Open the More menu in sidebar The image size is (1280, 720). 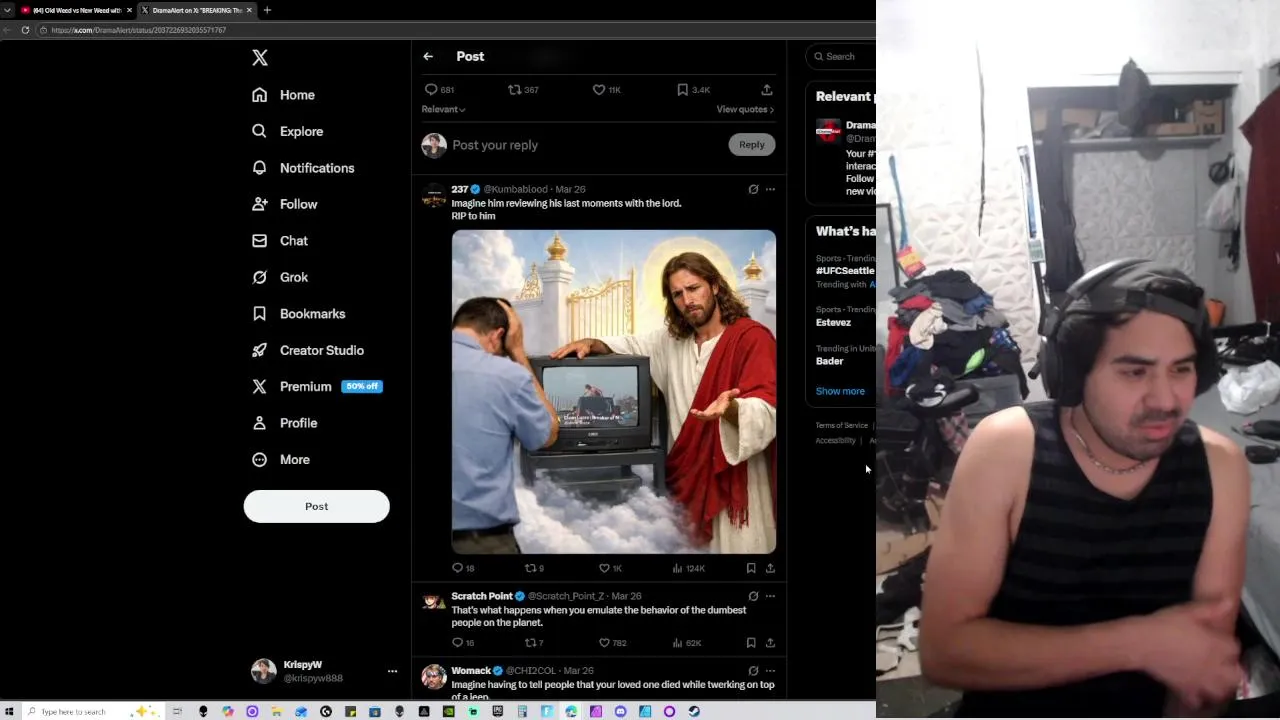[281, 459]
